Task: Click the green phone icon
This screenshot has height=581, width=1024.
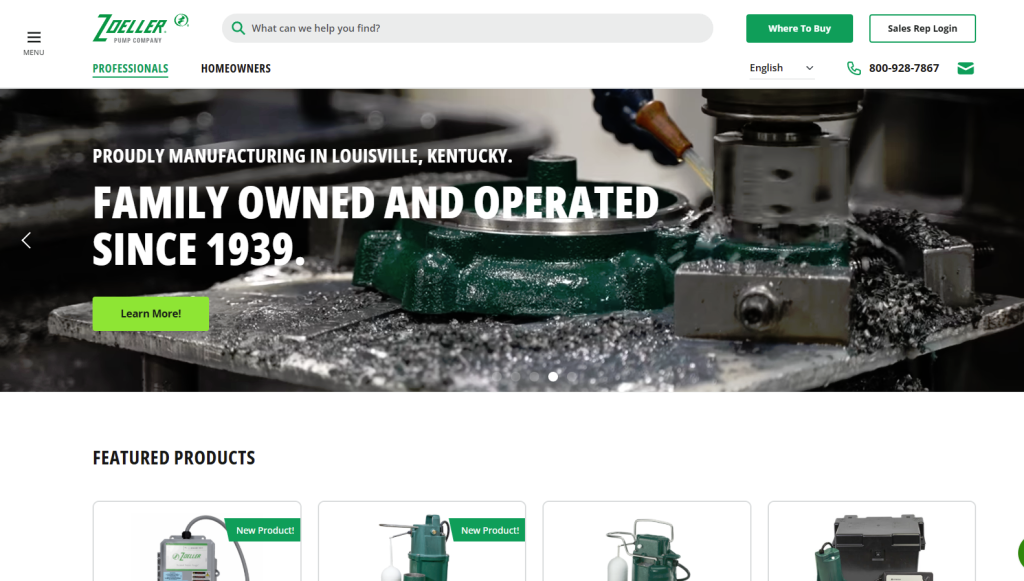Action: (x=854, y=68)
